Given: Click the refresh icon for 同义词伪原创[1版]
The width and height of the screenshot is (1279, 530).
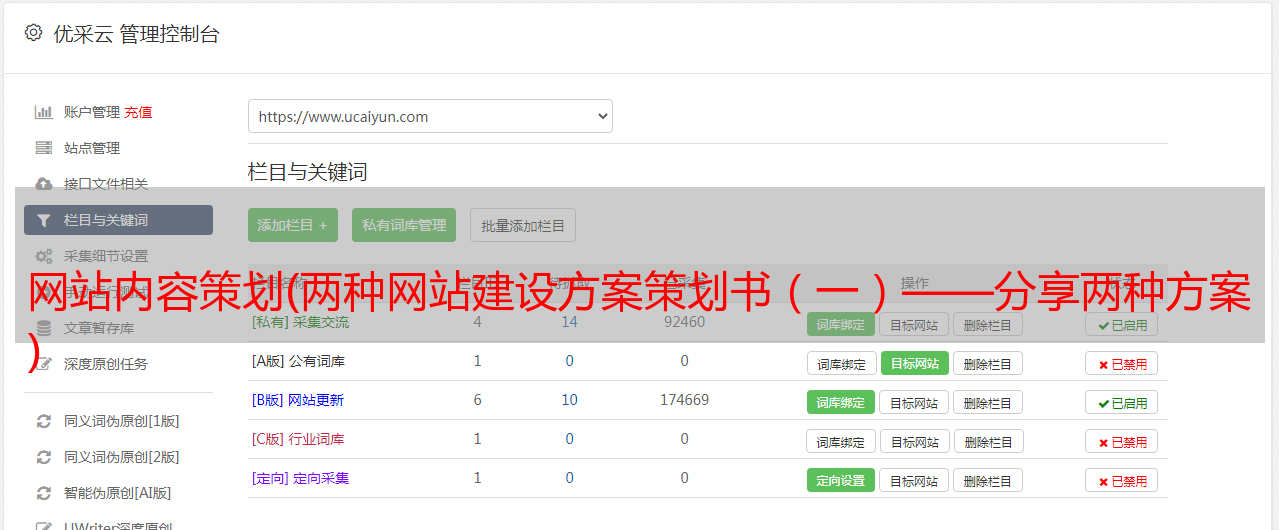Looking at the screenshot, I should click(43, 421).
